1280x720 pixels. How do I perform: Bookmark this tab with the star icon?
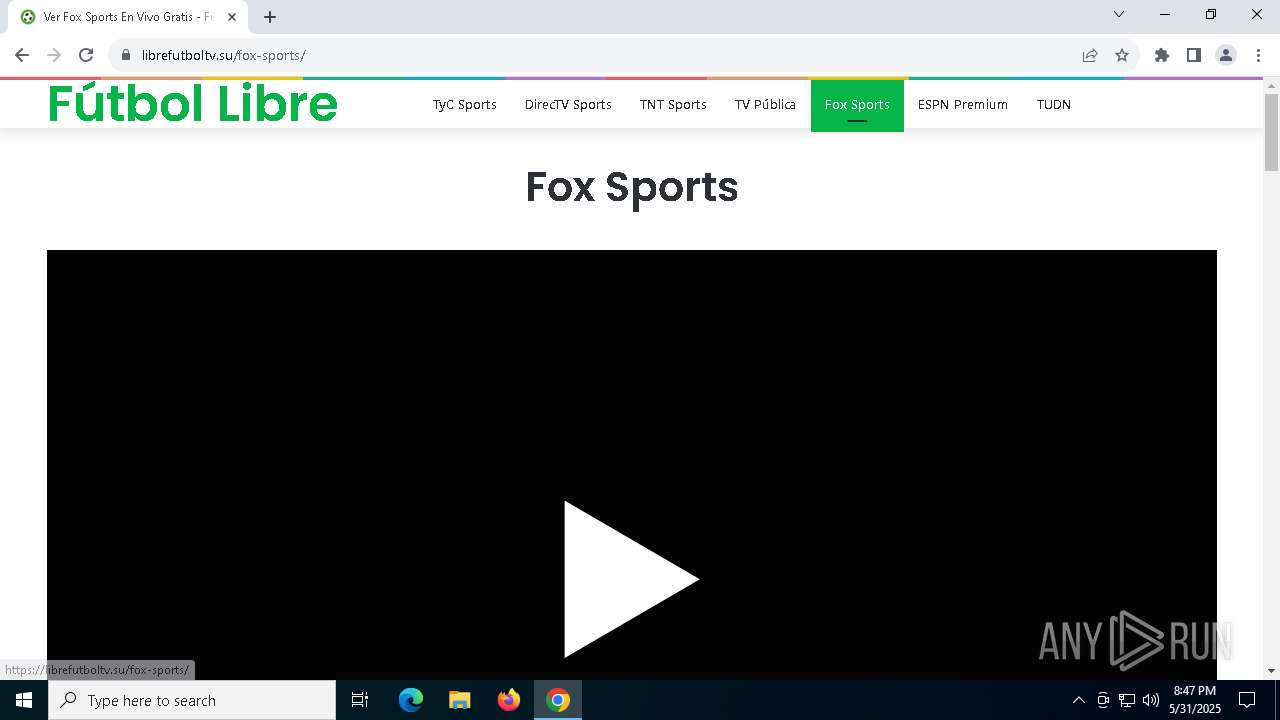1122,55
